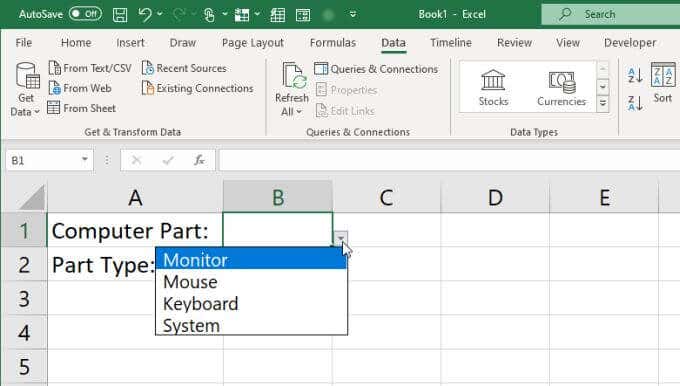Screen dimensions: 680x386
Task: Click the table sheet quick access icon
Action: coord(278,15)
